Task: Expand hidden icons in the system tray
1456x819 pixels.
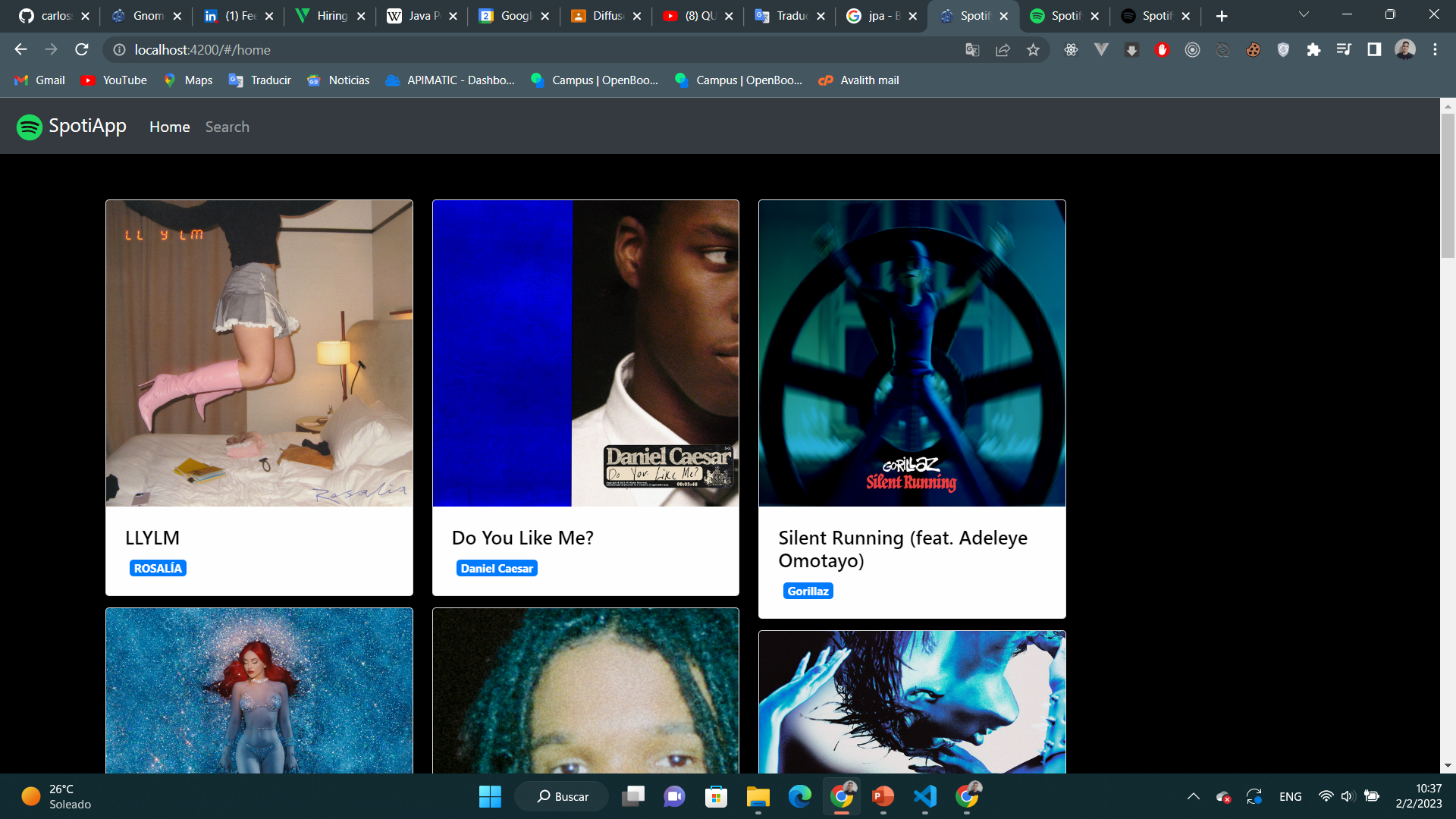Action: (x=1193, y=796)
